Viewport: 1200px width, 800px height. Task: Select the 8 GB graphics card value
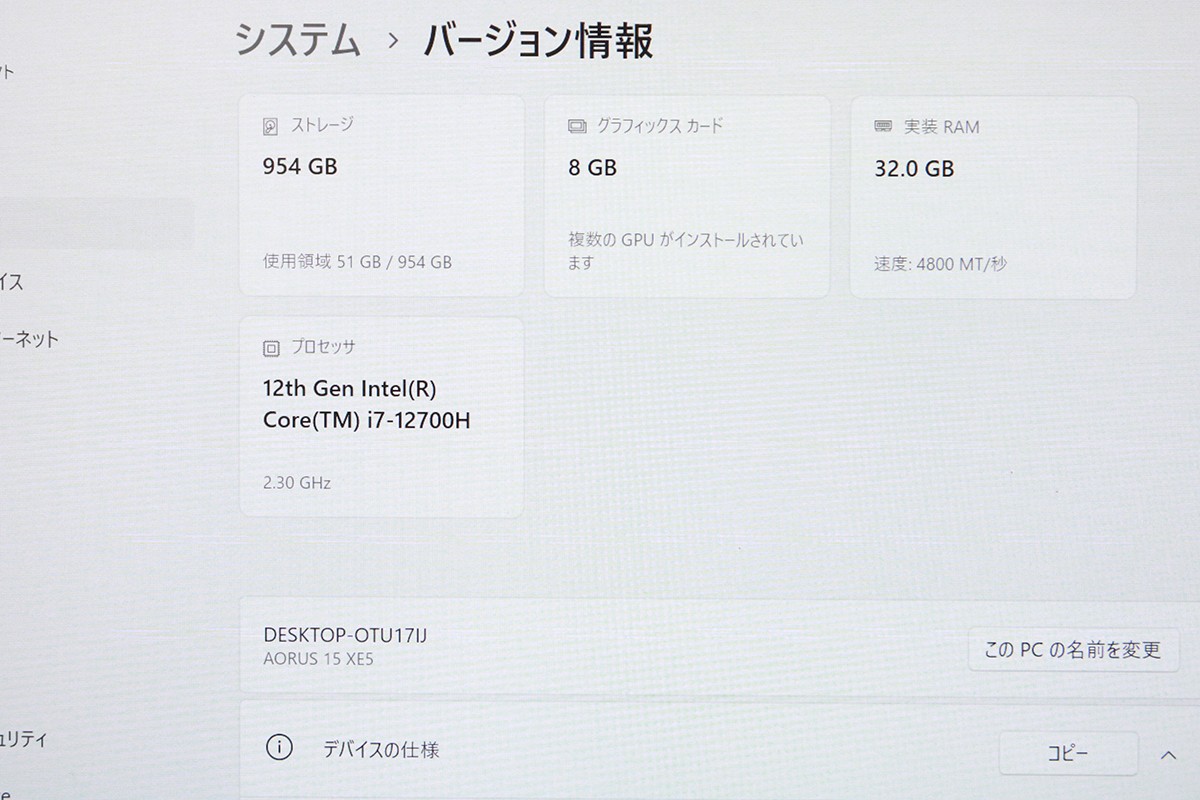(x=592, y=168)
